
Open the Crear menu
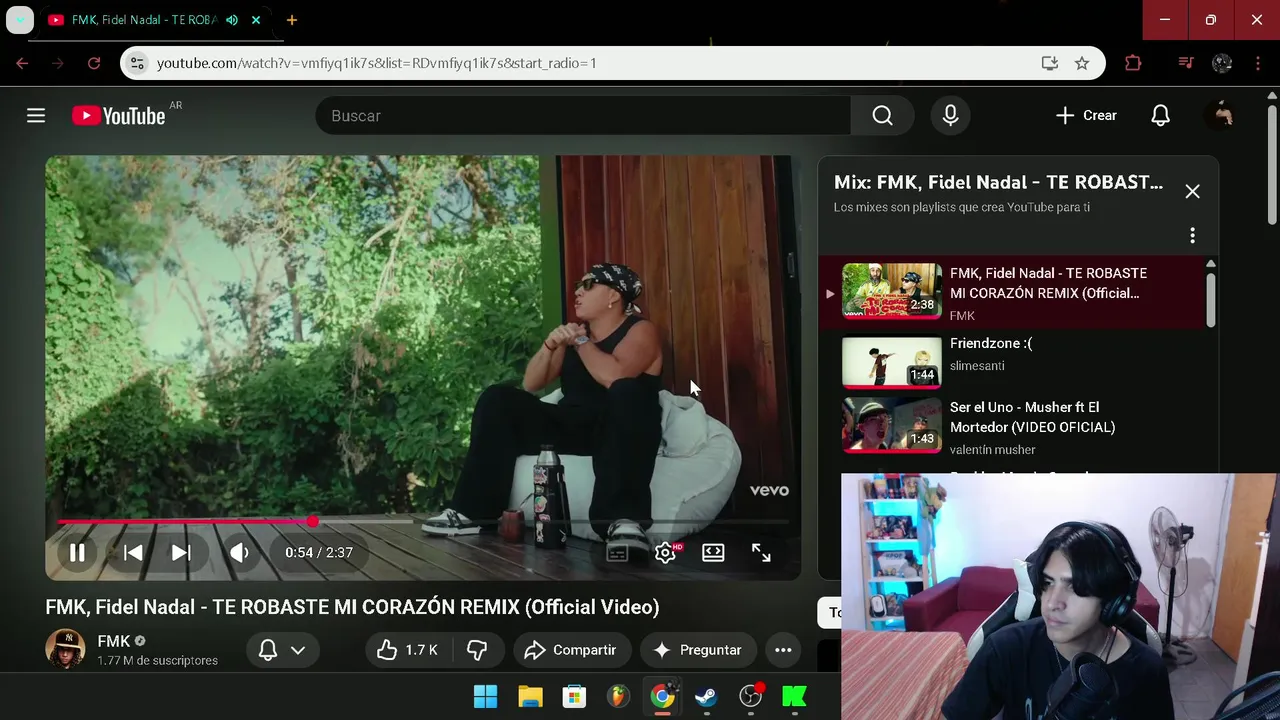click(1086, 116)
